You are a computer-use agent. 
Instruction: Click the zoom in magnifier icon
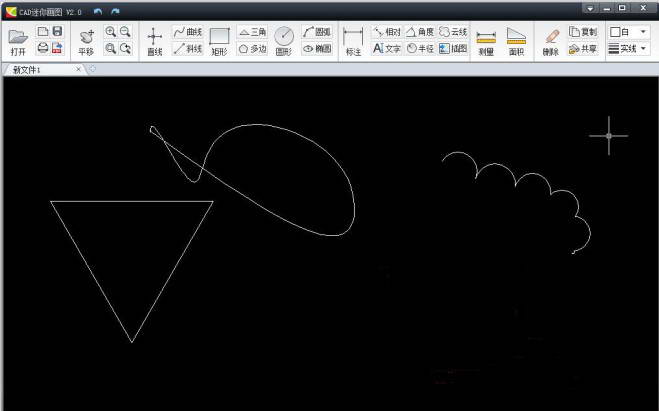tap(111, 32)
